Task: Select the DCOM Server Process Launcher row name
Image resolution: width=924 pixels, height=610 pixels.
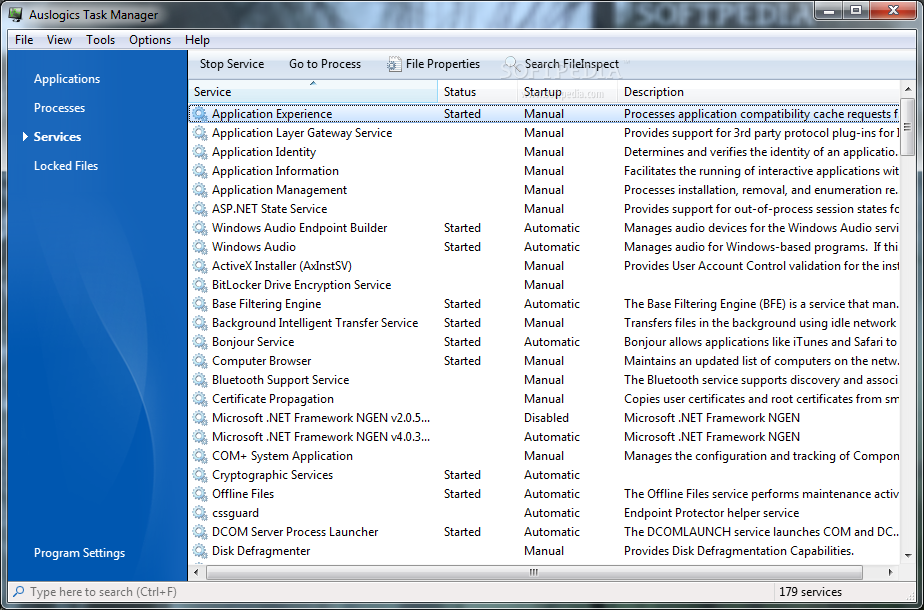Action: coord(295,532)
